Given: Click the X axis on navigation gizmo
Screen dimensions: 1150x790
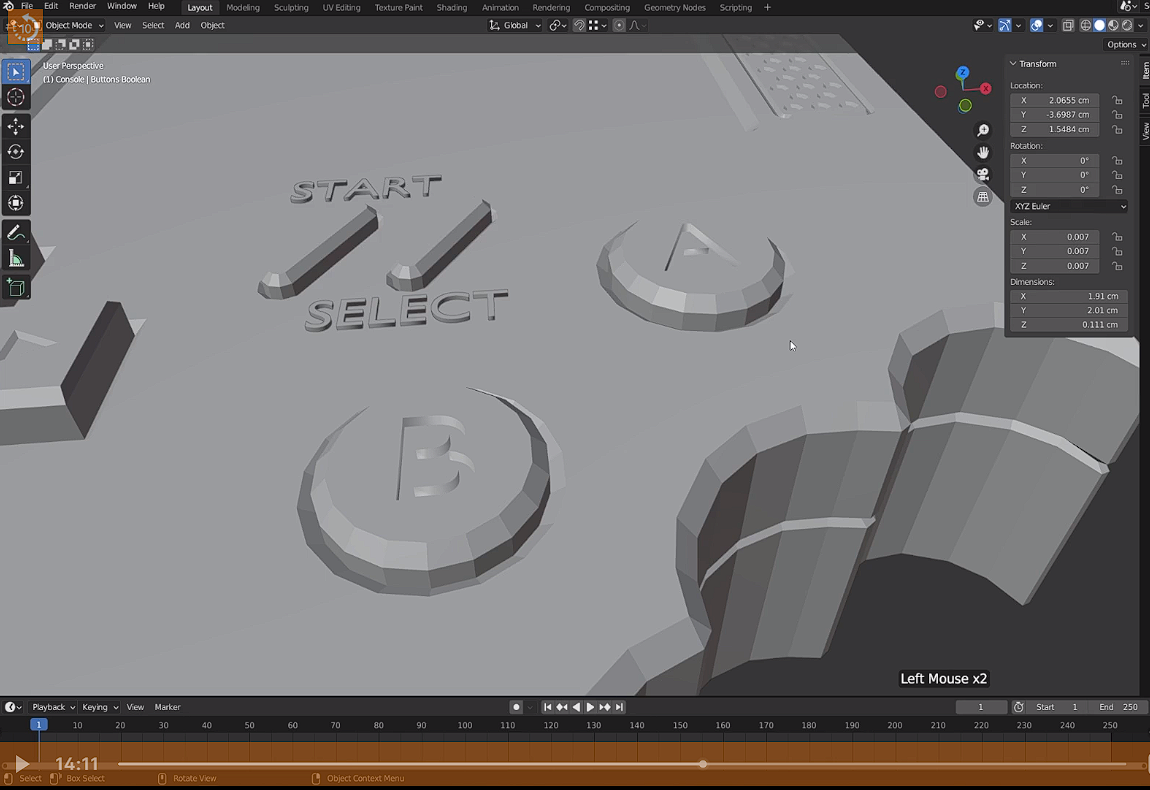Looking at the screenshot, I should [x=986, y=88].
